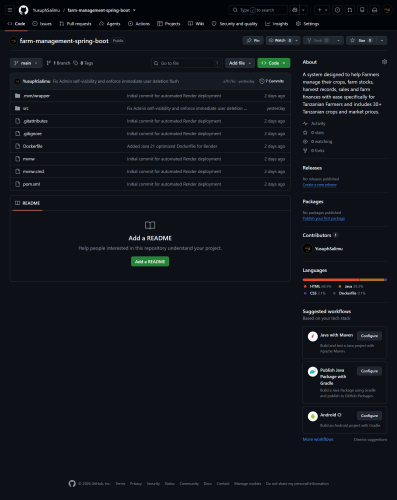The width and height of the screenshot is (397, 500).
Task: Open the Wiki tab
Action: 196,24
